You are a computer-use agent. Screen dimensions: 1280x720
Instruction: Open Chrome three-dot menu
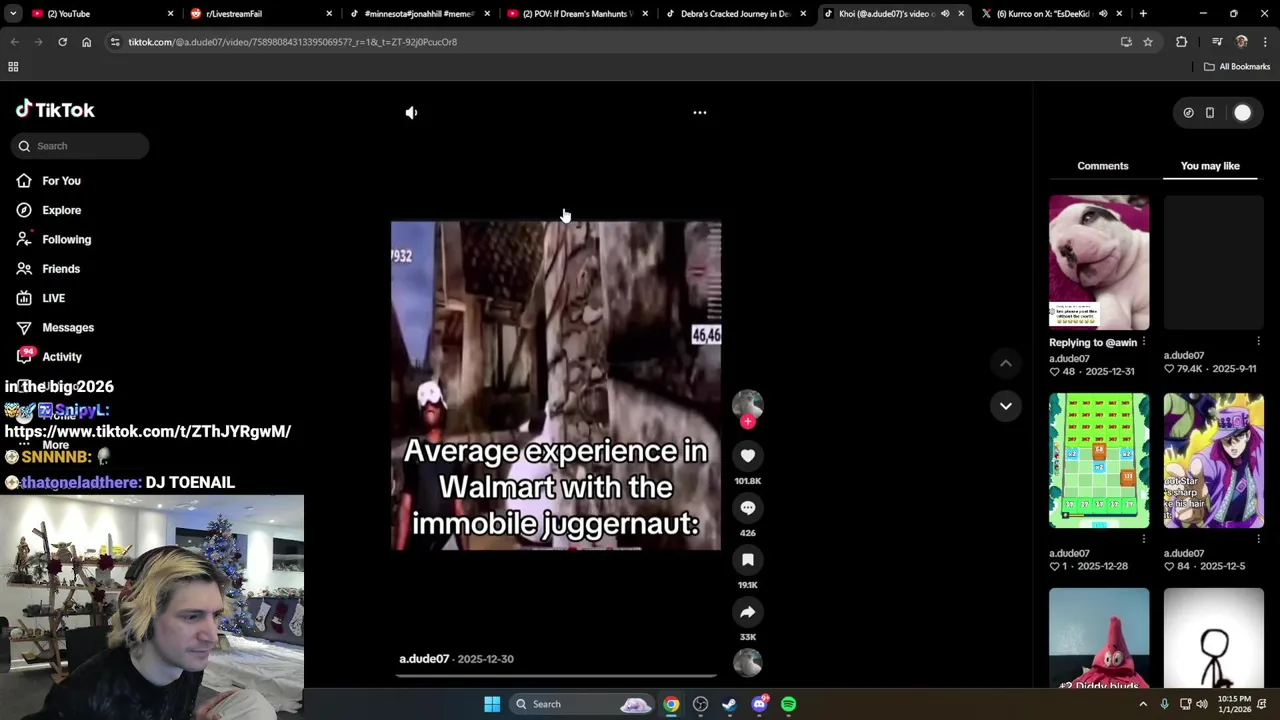[x=1265, y=42]
